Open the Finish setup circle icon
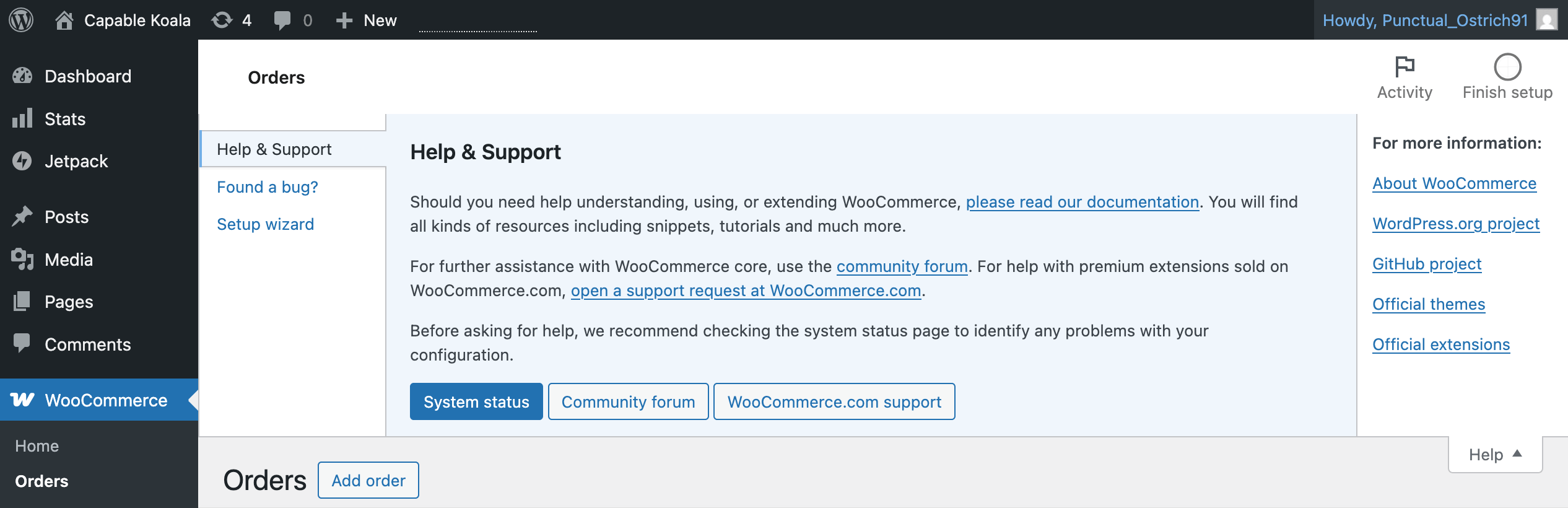Image resolution: width=1568 pixels, height=508 pixels. pos(1507,67)
